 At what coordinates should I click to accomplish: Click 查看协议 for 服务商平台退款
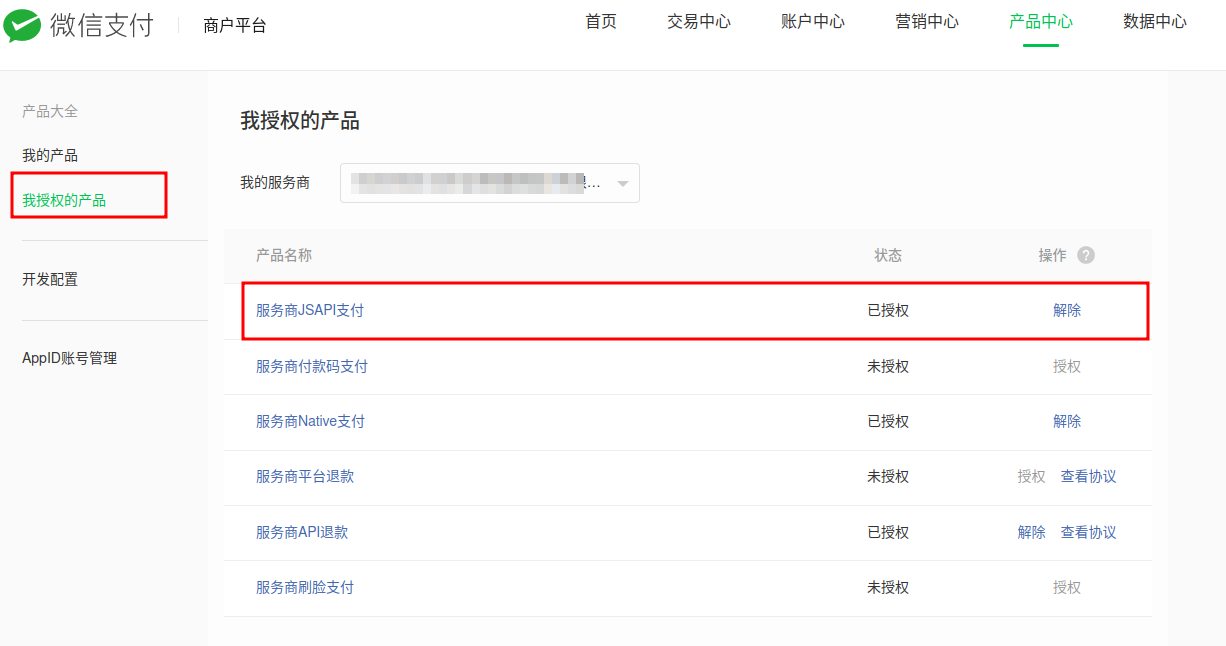click(1089, 476)
